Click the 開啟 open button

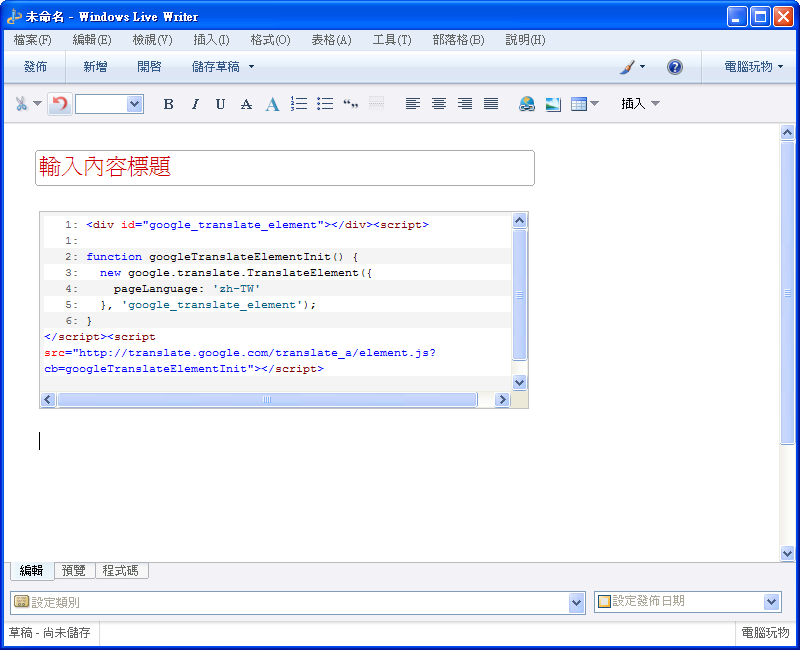(x=149, y=67)
